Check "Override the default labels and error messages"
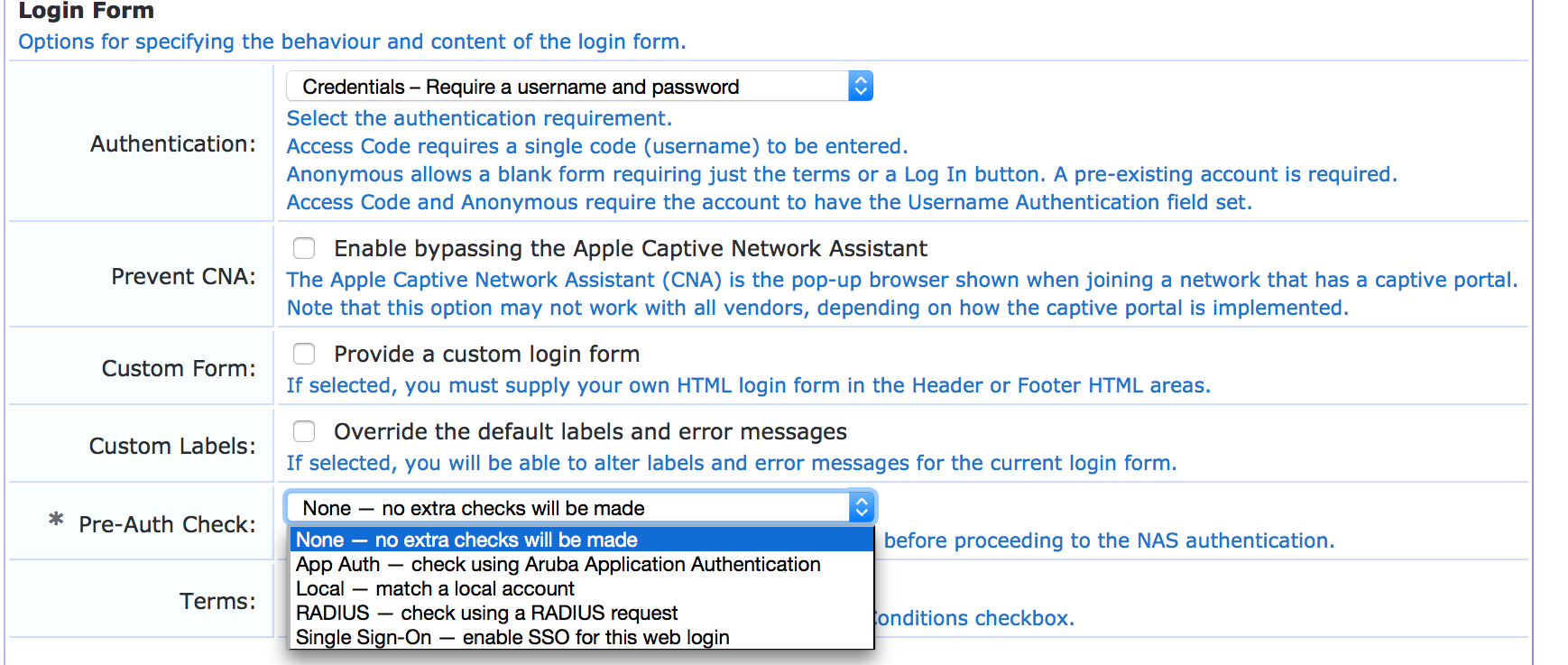The height and width of the screenshot is (665, 1568). click(x=304, y=431)
